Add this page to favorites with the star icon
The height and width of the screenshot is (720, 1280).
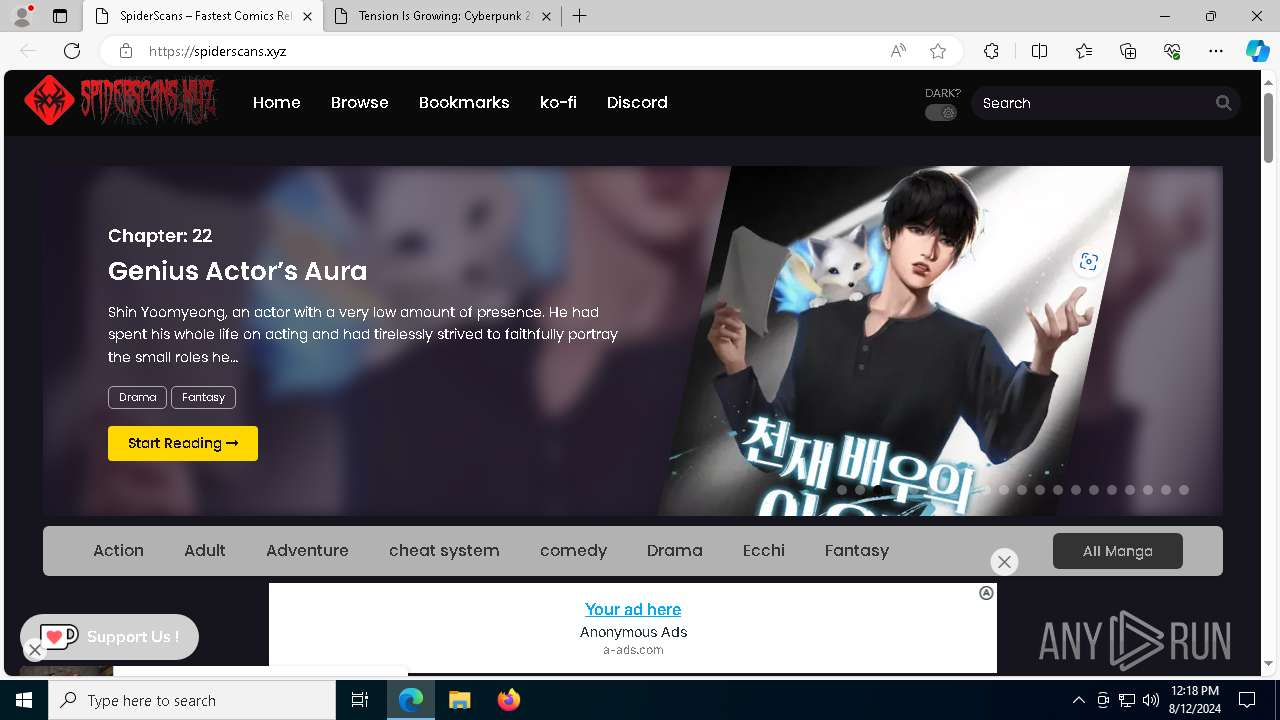[x=938, y=51]
